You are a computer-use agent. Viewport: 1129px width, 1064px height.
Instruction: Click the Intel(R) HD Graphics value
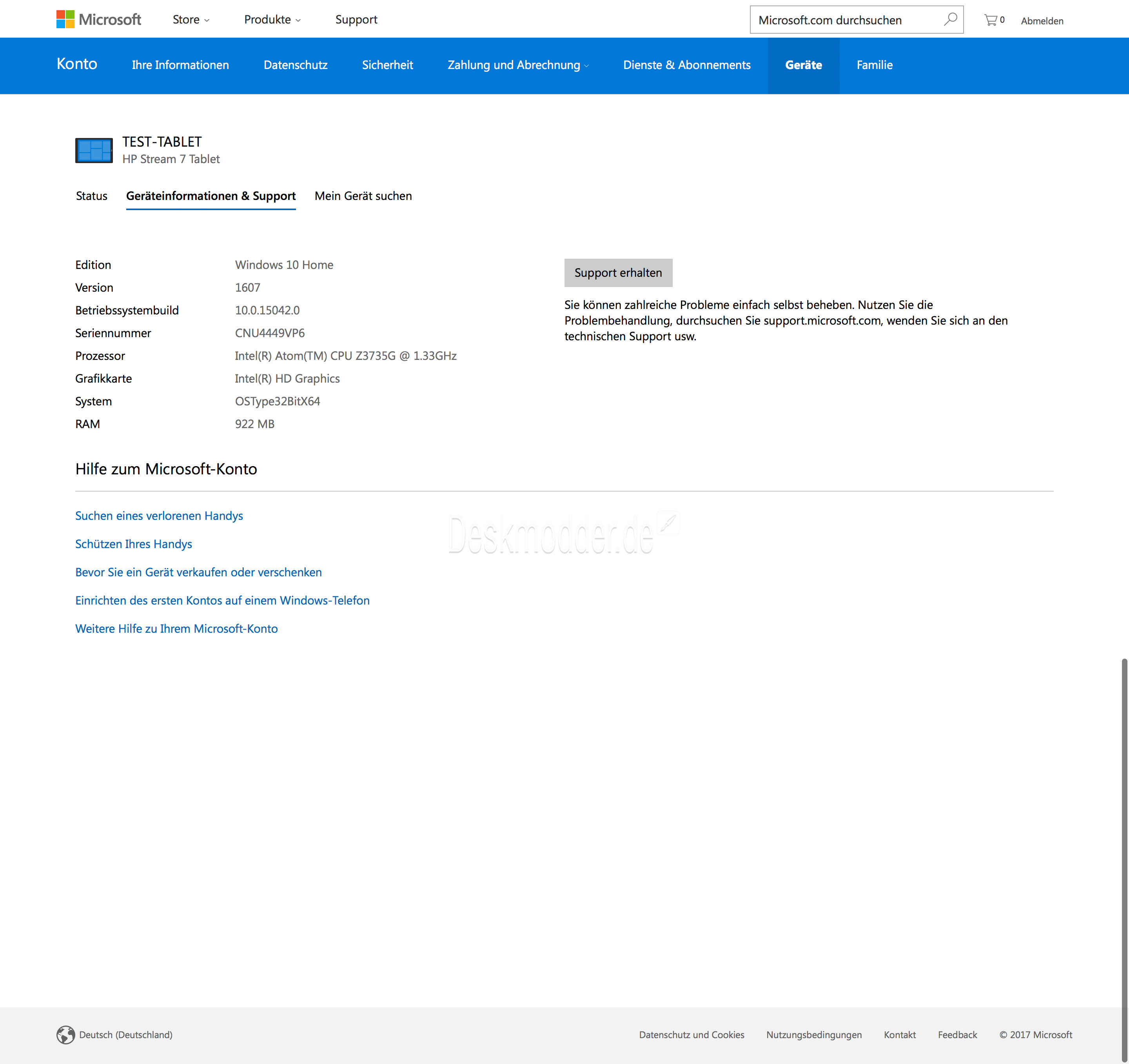point(287,378)
